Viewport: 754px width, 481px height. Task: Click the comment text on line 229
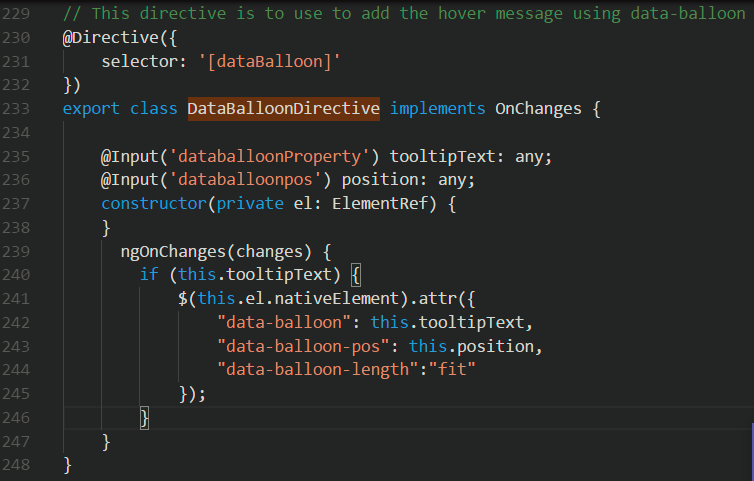pos(400,15)
